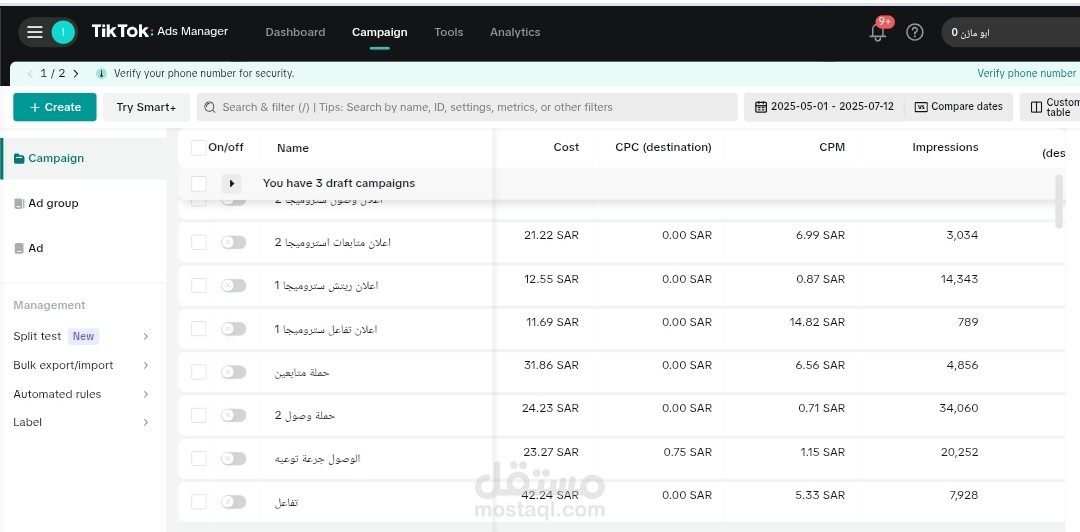Open the Analytics tab

tap(515, 32)
